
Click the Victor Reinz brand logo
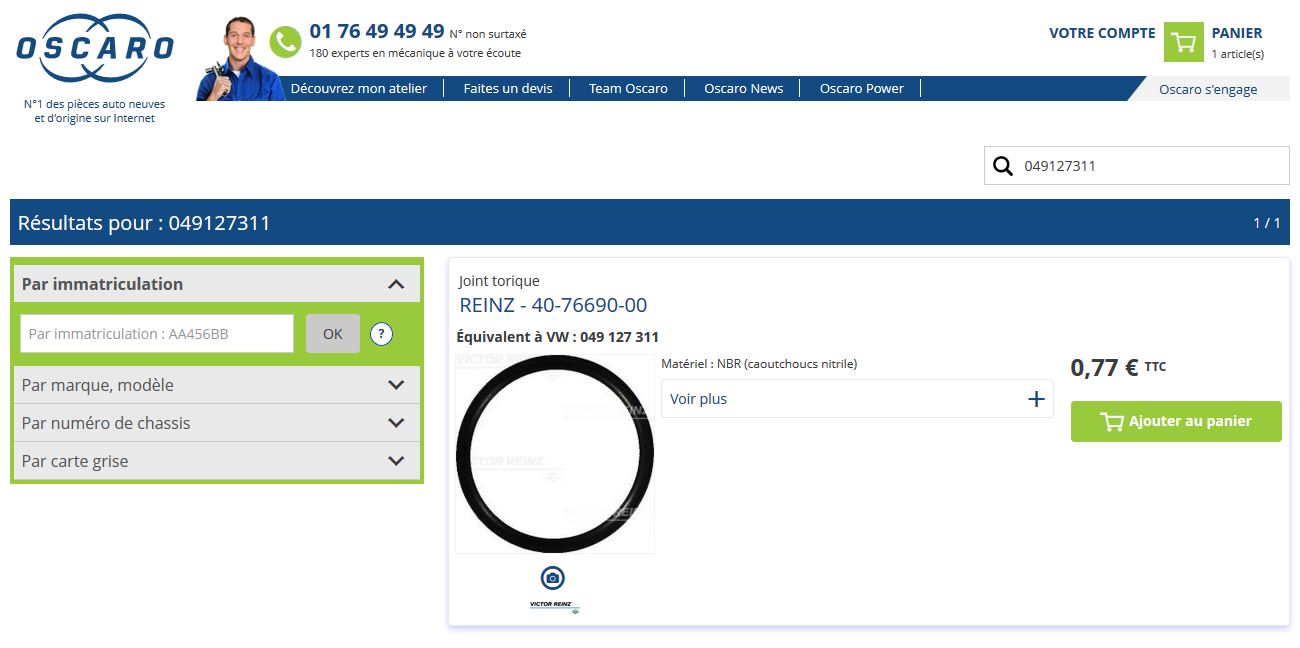coord(555,607)
